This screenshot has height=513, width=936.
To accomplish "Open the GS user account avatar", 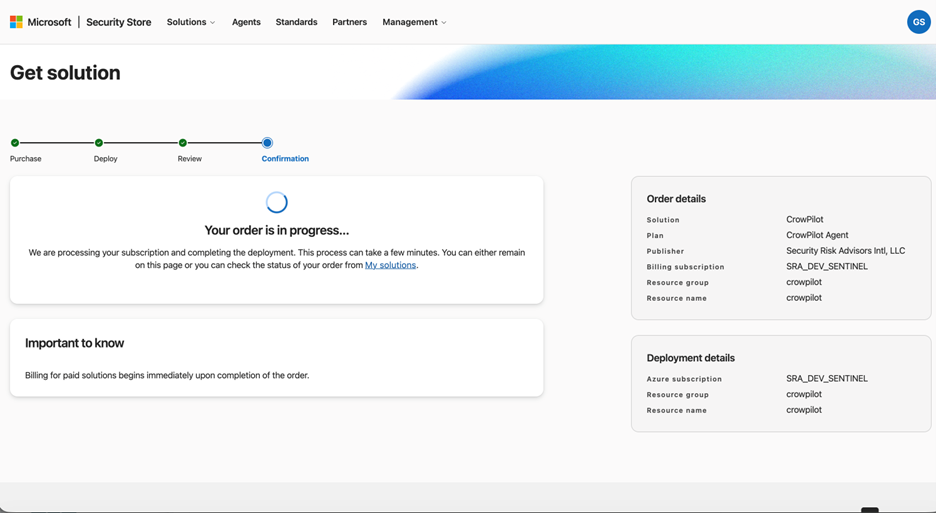I will [918, 22].
